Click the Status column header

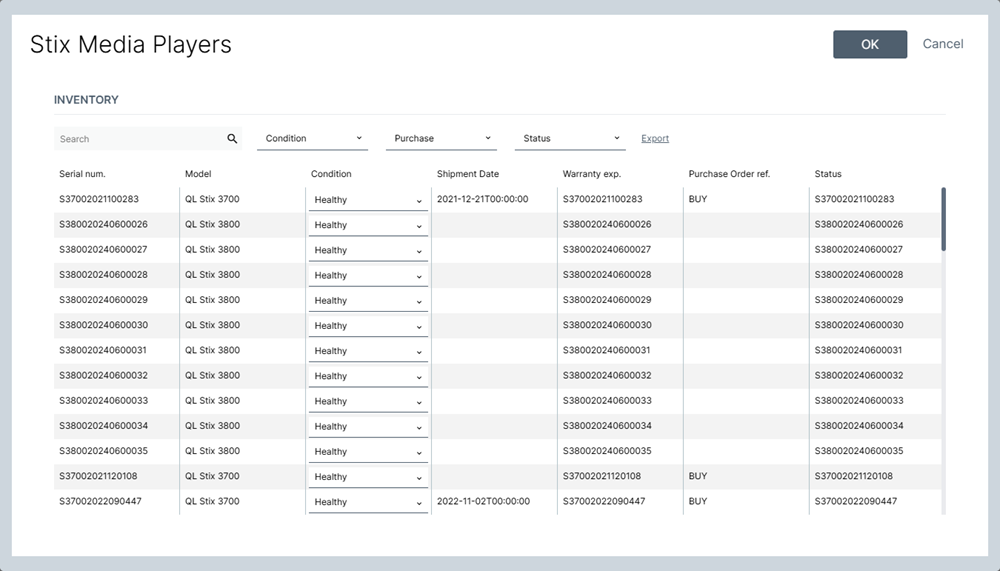[828, 174]
